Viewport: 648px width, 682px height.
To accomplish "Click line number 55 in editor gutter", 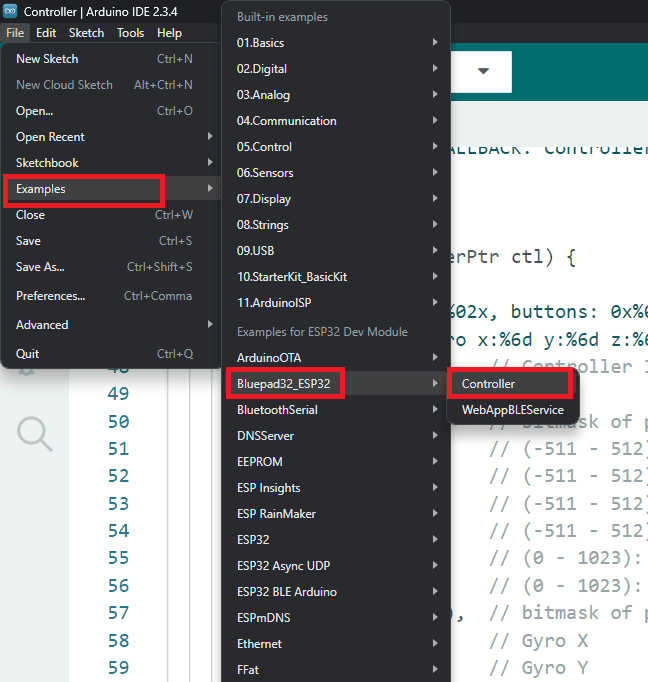I will [118, 558].
